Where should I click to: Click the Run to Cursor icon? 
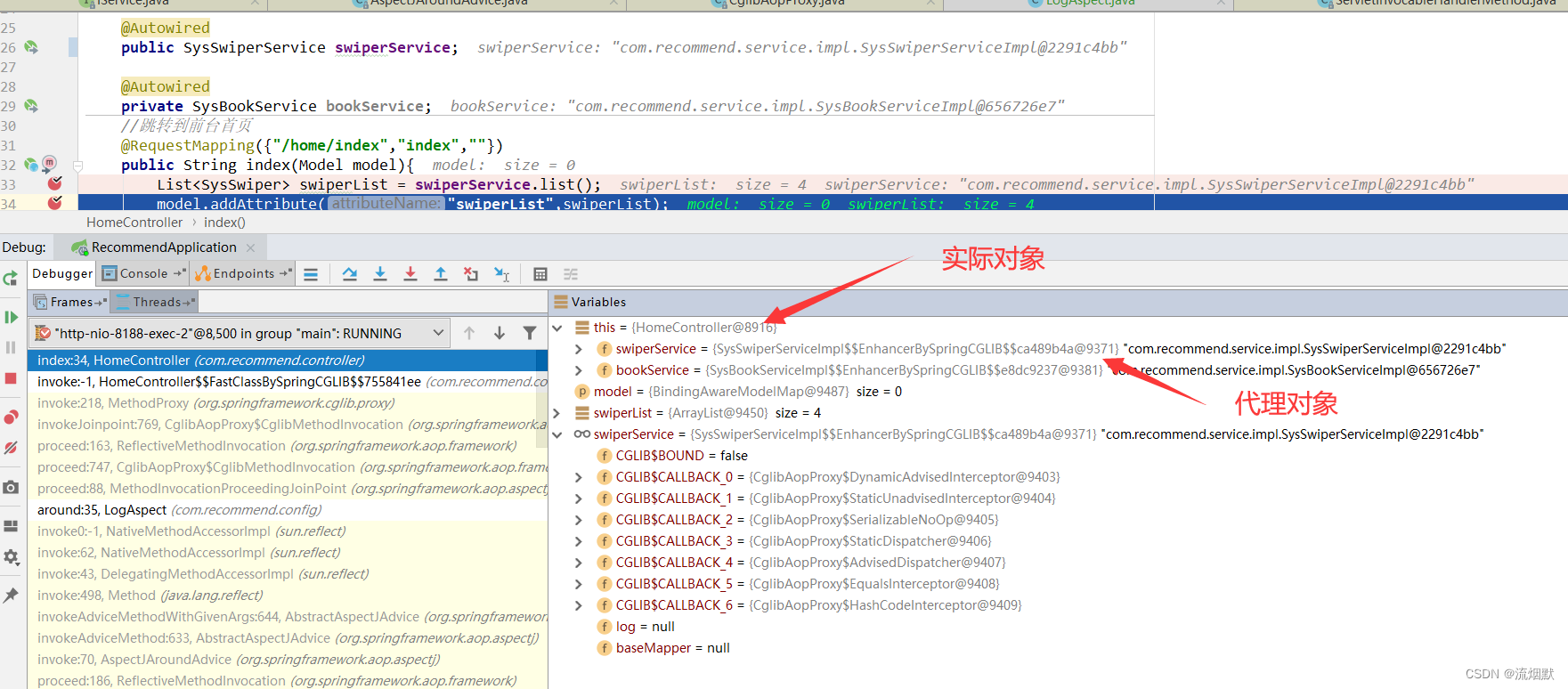click(502, 274)
